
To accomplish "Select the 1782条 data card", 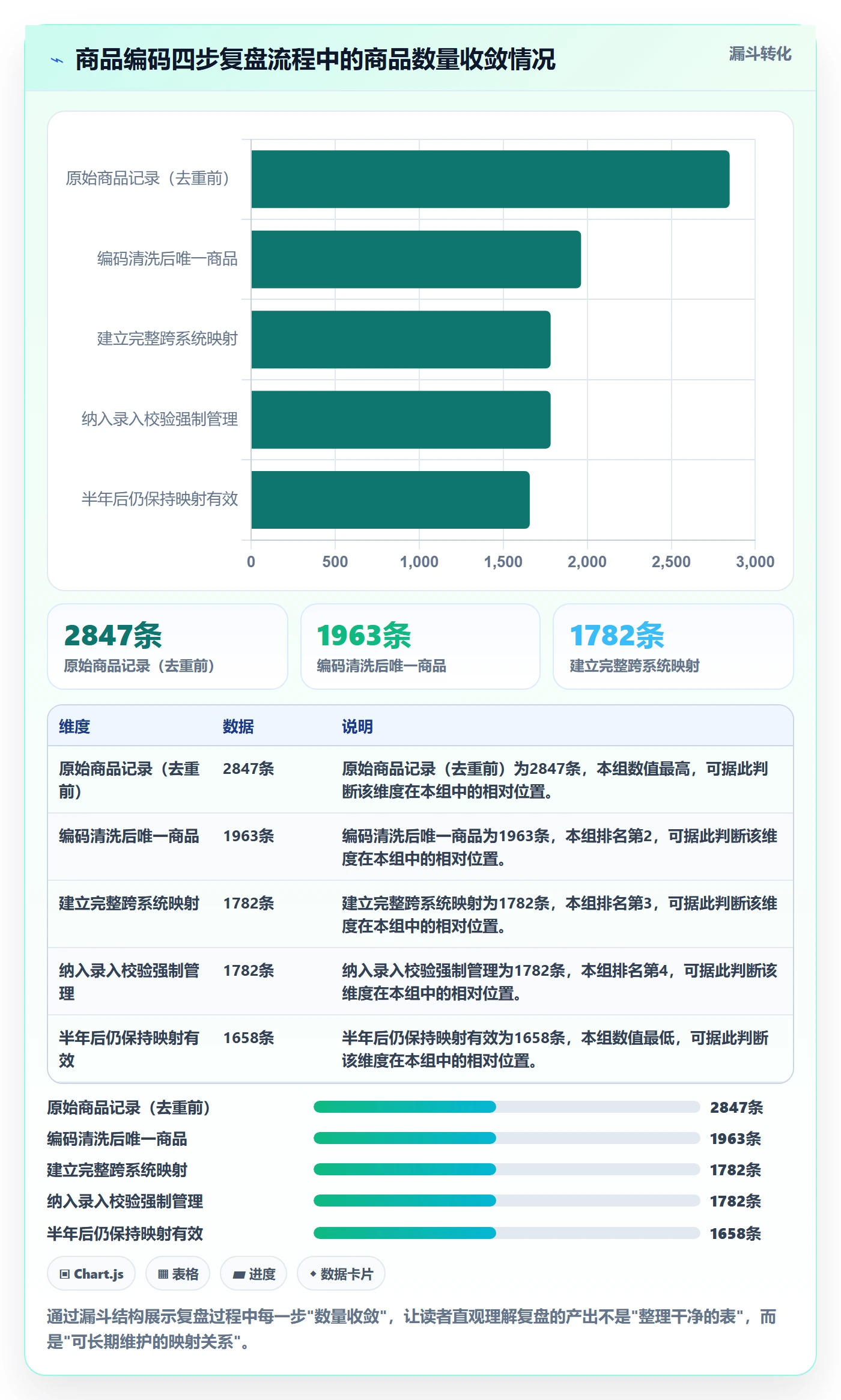I will pos(673,647).
